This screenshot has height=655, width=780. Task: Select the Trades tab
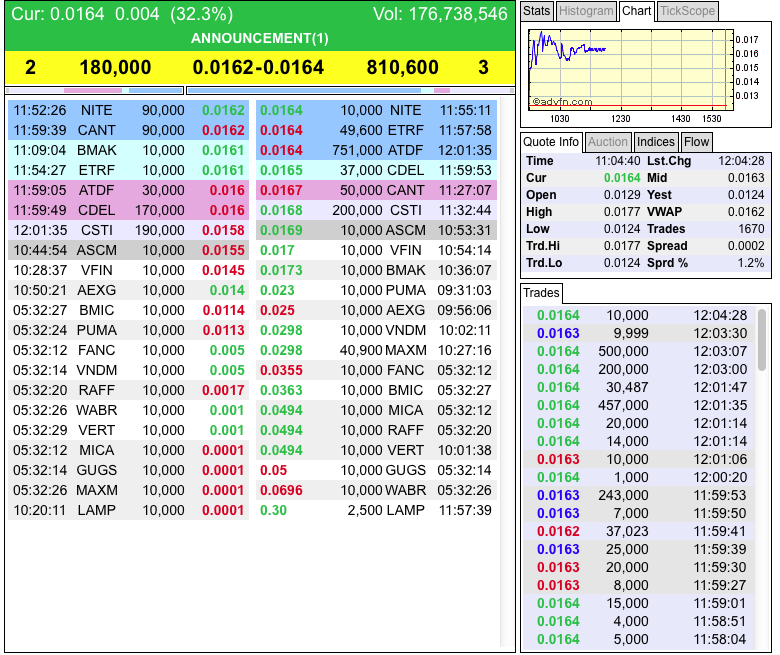pos(541,293)
